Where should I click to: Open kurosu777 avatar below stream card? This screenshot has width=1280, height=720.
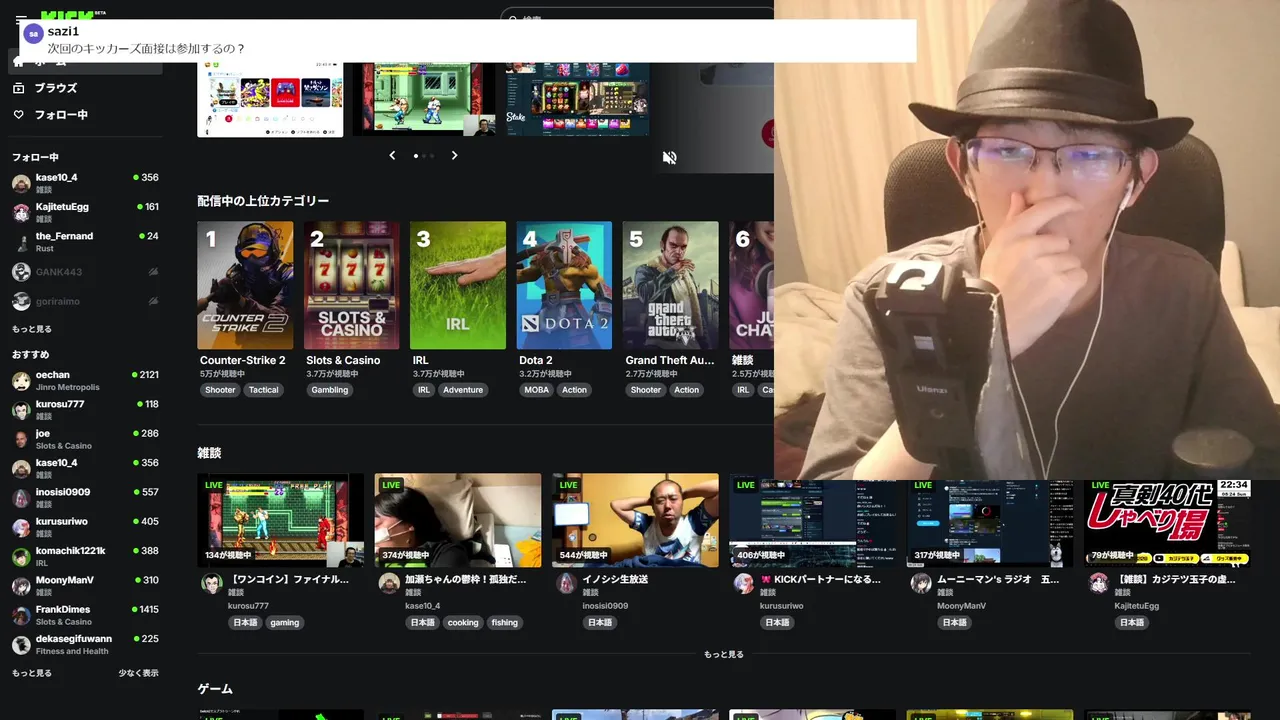pyautogui.click(x=211, y=584)
